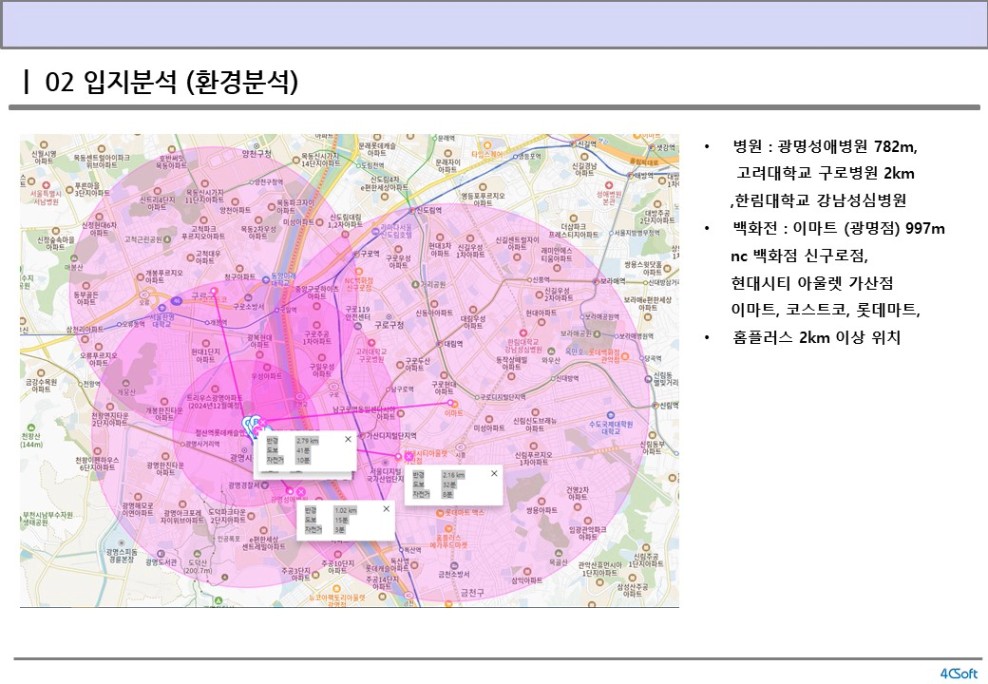The height and width of the screenshot is (684, 988).
Task: Click the 신림역 station marker
Action: click(655, 405)
